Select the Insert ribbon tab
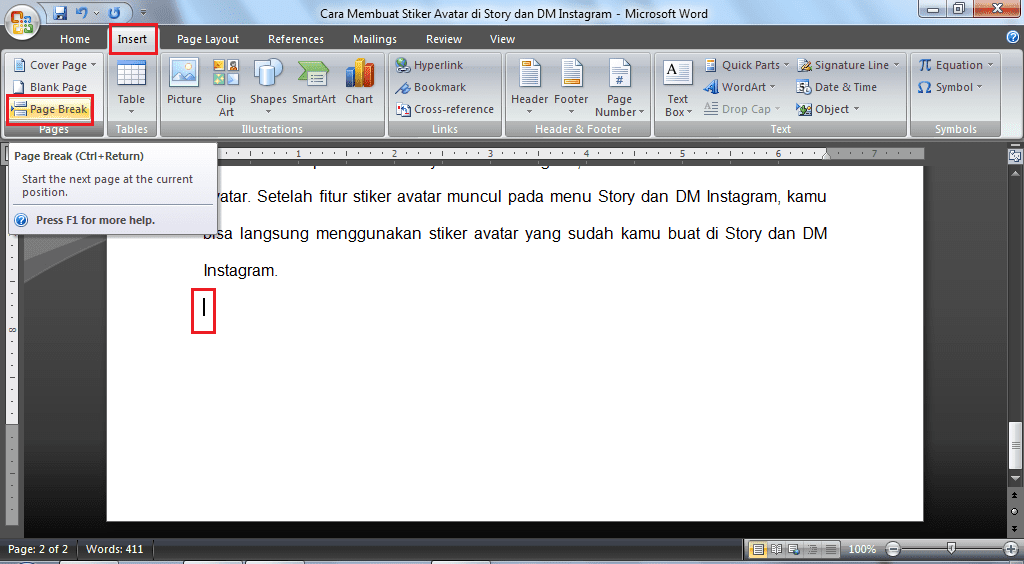This screenshot has height=564, width=1024. point(133,39)
